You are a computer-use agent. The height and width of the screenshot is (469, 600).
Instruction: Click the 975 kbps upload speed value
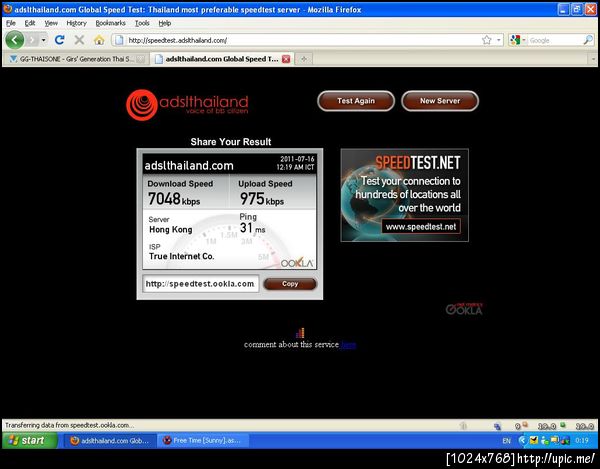click(262, 199)
